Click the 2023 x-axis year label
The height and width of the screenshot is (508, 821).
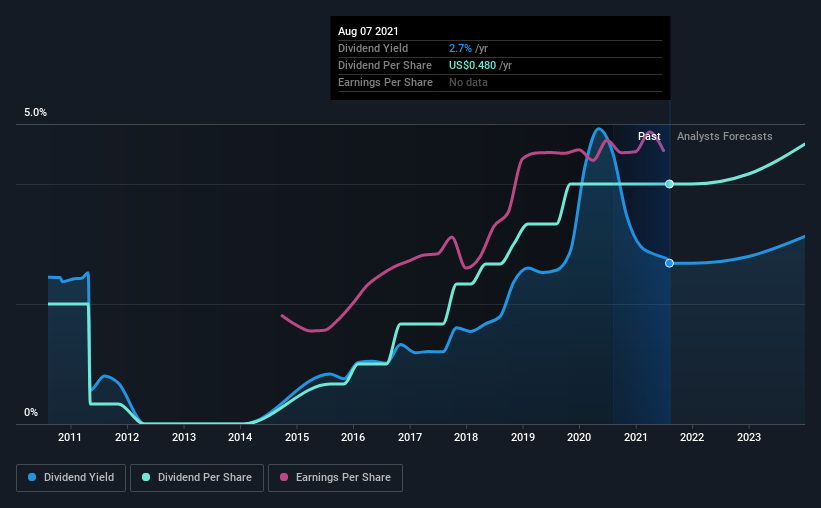(x=749, y=437)
